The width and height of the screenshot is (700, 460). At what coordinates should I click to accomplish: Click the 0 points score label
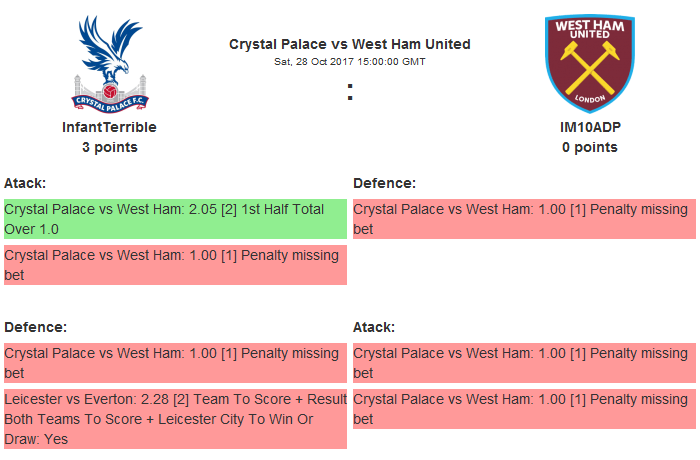589,147
